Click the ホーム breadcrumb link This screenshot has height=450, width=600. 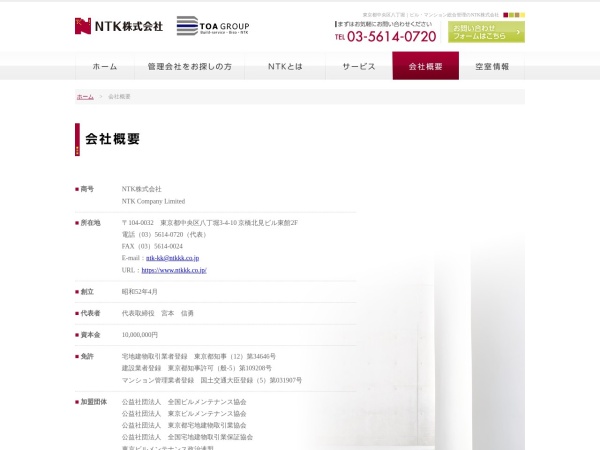(85, 97)
